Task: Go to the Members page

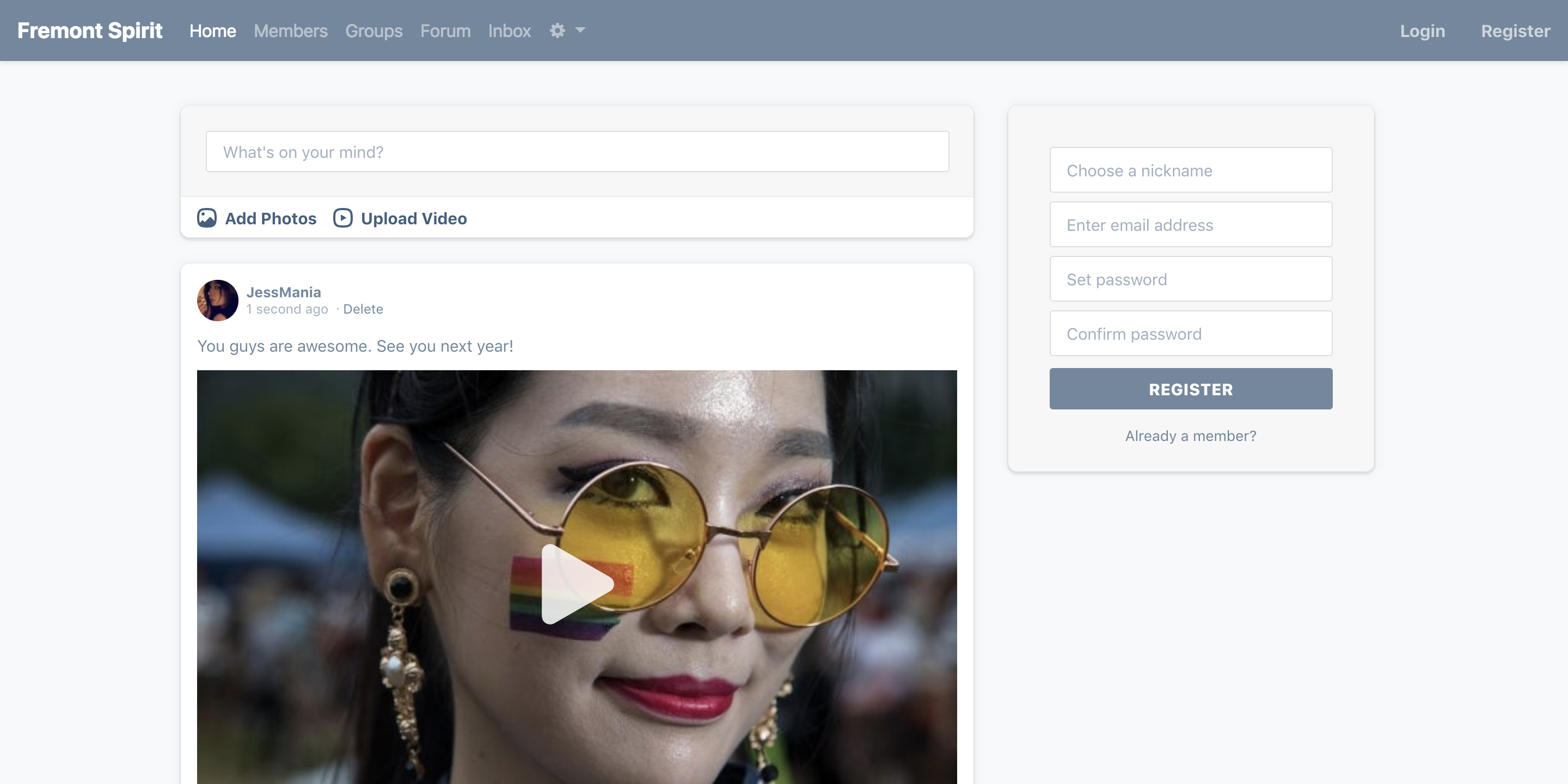Action: [290, 30]
